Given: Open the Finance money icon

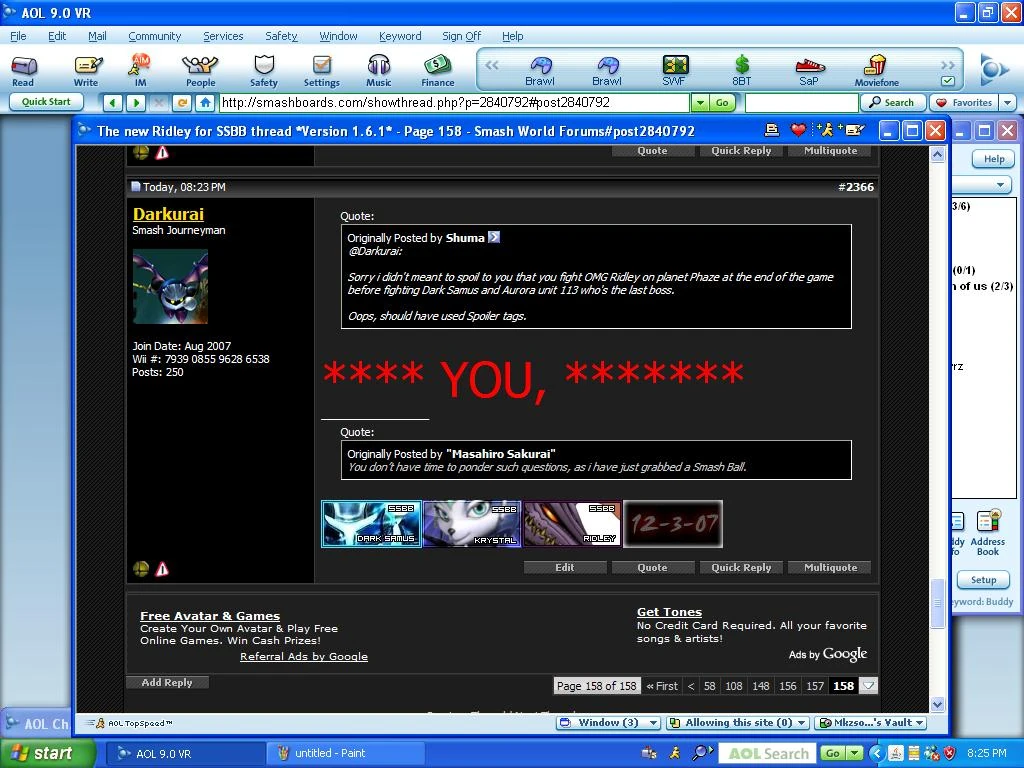Looking at the screenshot, I should (438, 71).
